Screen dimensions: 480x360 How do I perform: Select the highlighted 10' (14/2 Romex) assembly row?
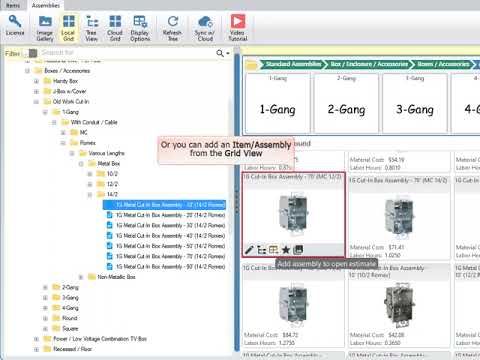click(165, 205)
